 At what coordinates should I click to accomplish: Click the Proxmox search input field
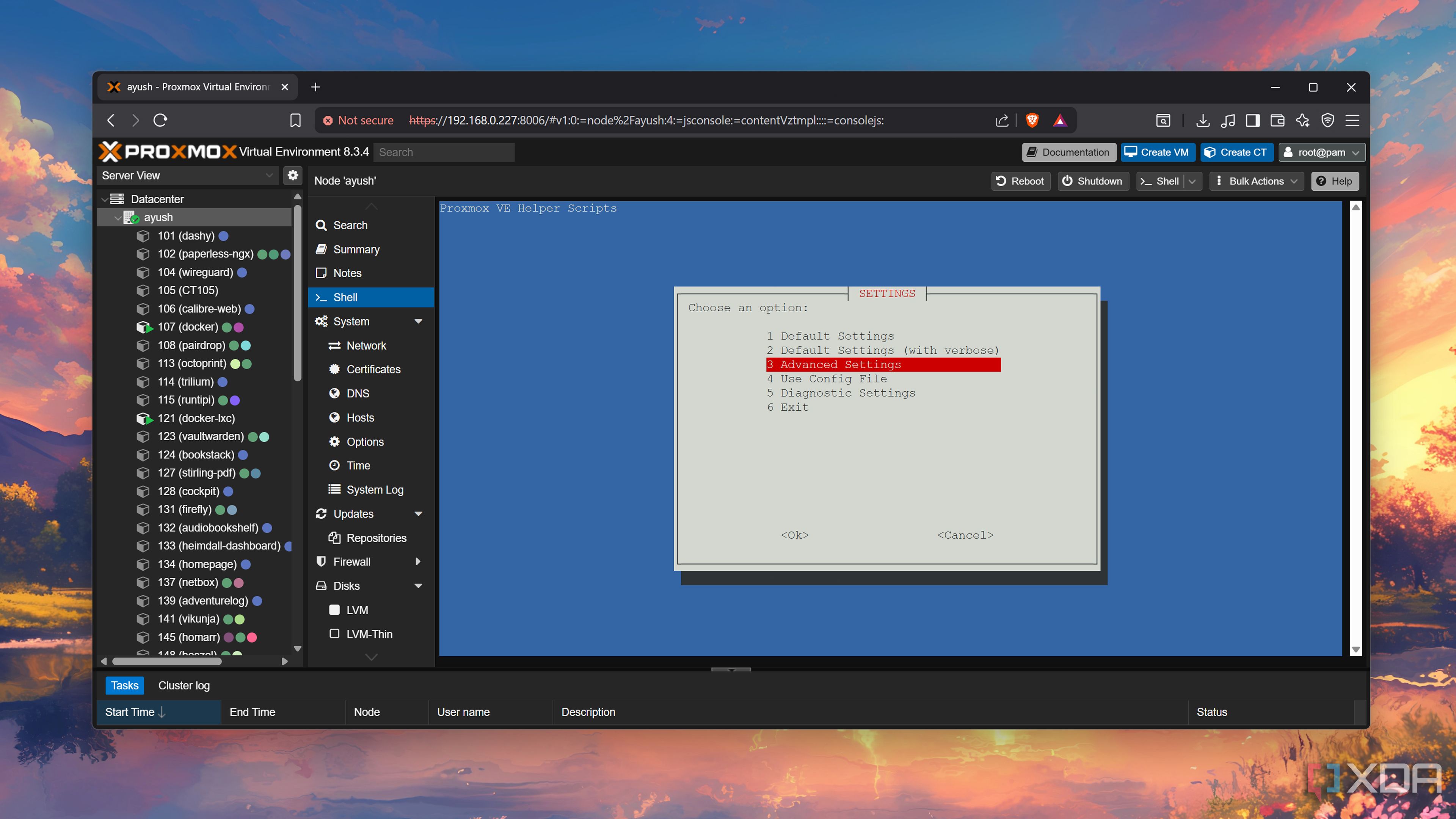(444, 152)
